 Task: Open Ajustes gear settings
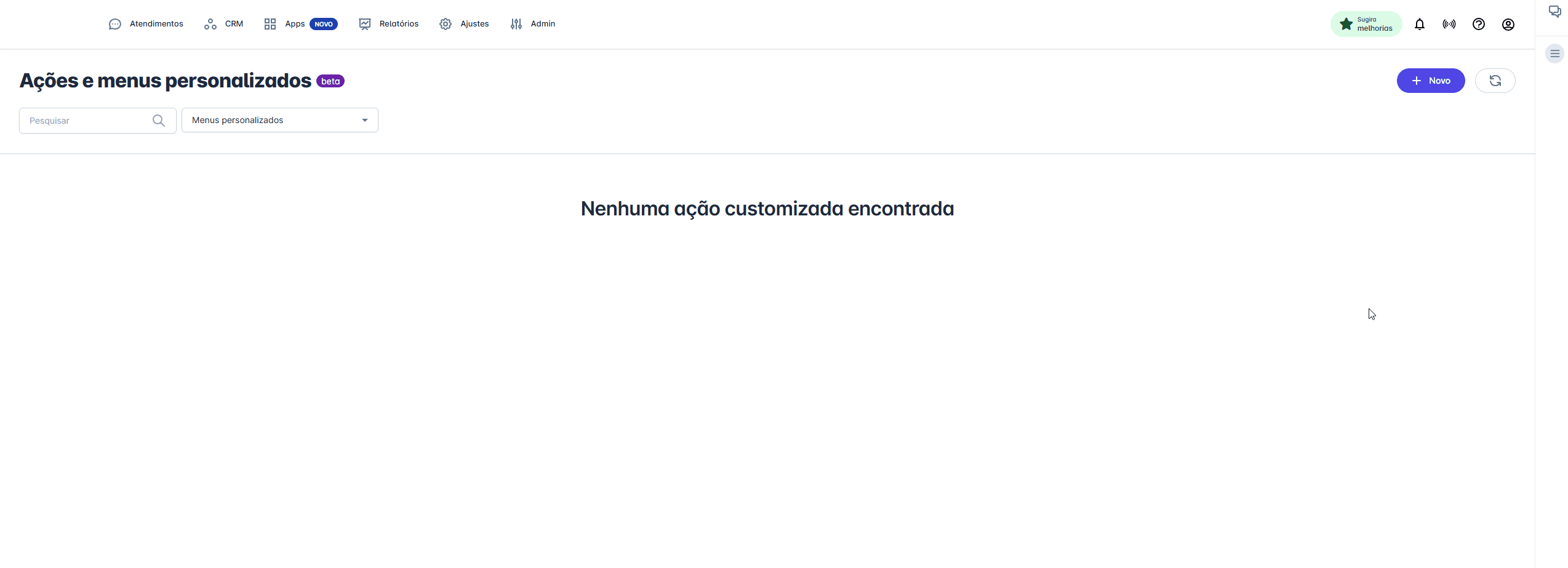(446, 24)
